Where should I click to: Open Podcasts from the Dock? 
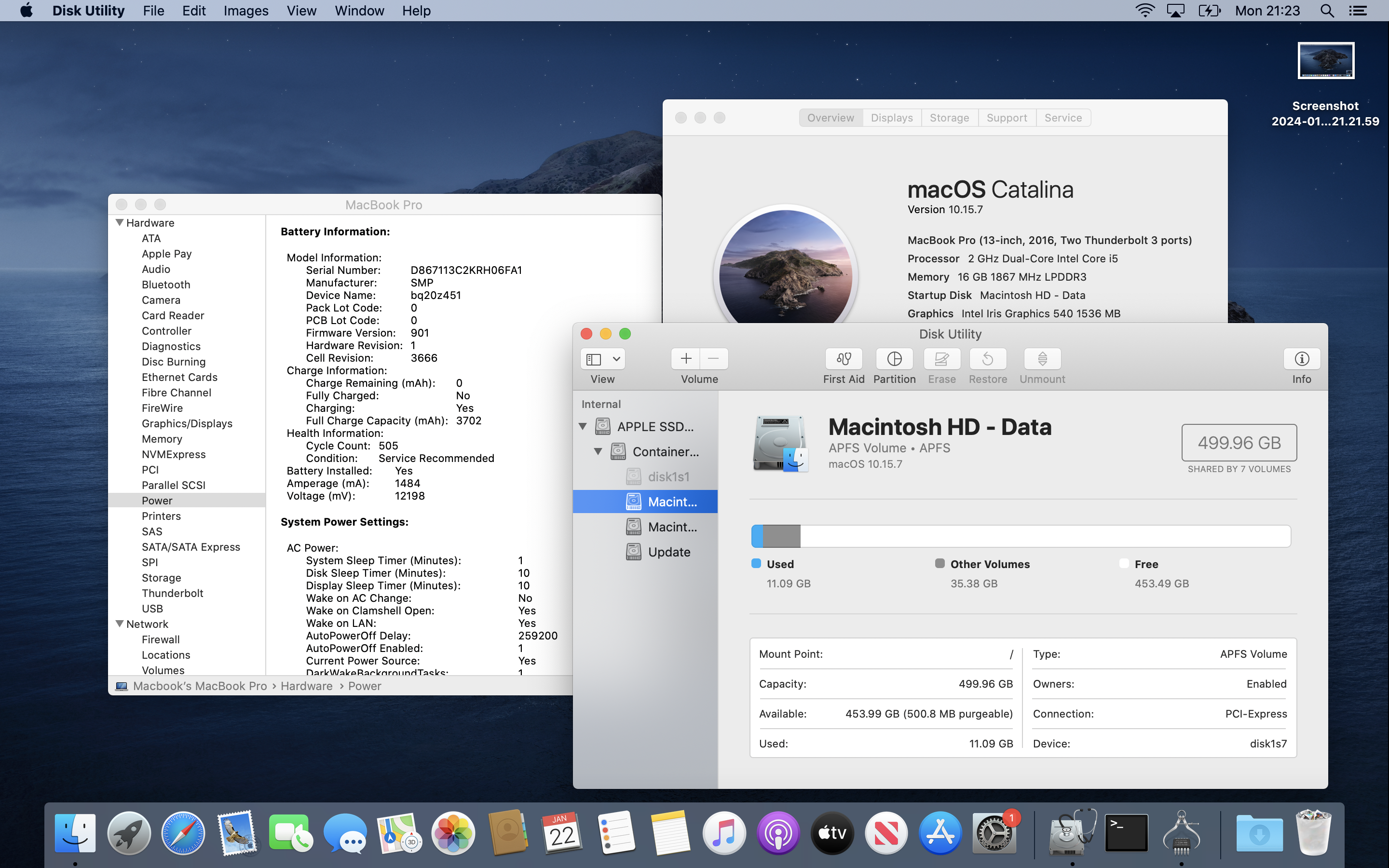click(778, 833)
